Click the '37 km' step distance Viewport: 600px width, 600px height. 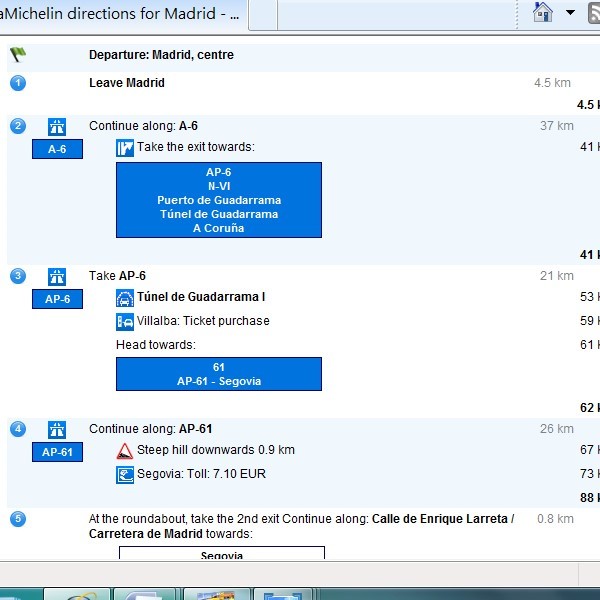pos(557,126)
